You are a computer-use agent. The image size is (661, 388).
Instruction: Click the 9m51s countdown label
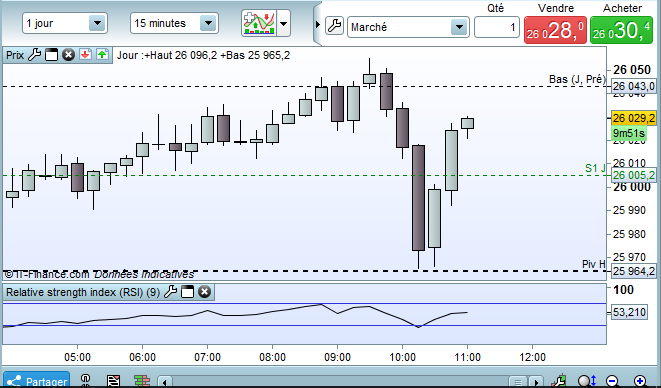coord(629,133)
